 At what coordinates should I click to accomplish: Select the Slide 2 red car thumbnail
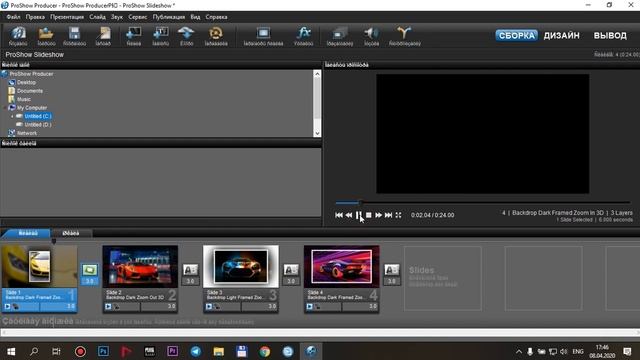(x=140, y=267)
